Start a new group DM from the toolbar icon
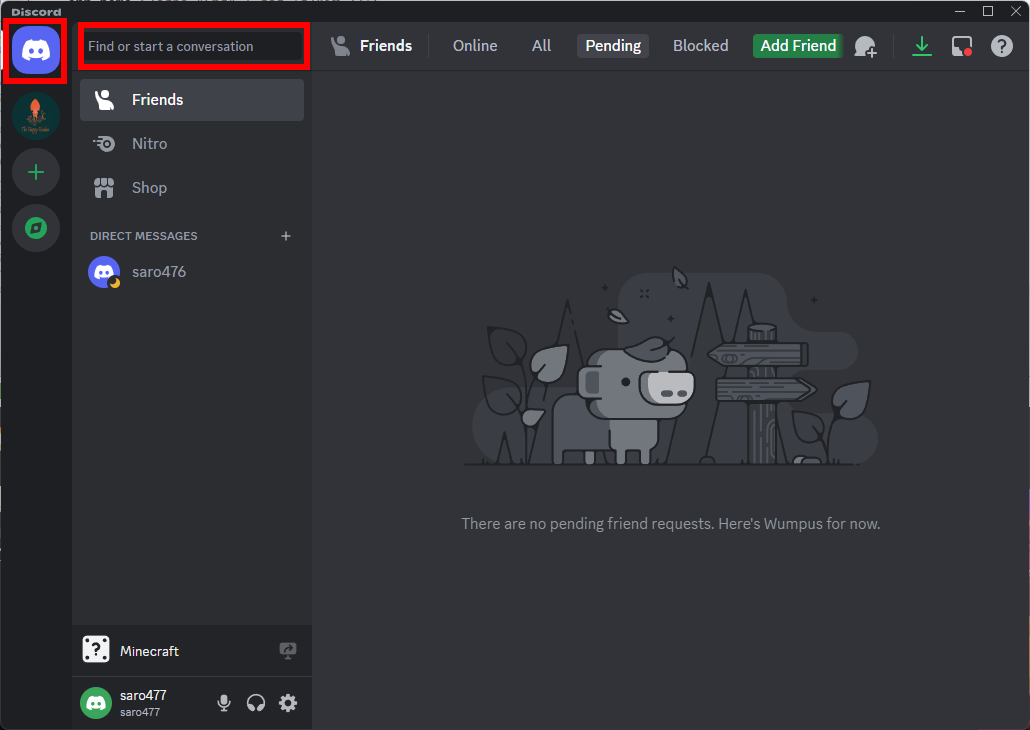The height and width of the screenshot is (730, 1030). 865,47
